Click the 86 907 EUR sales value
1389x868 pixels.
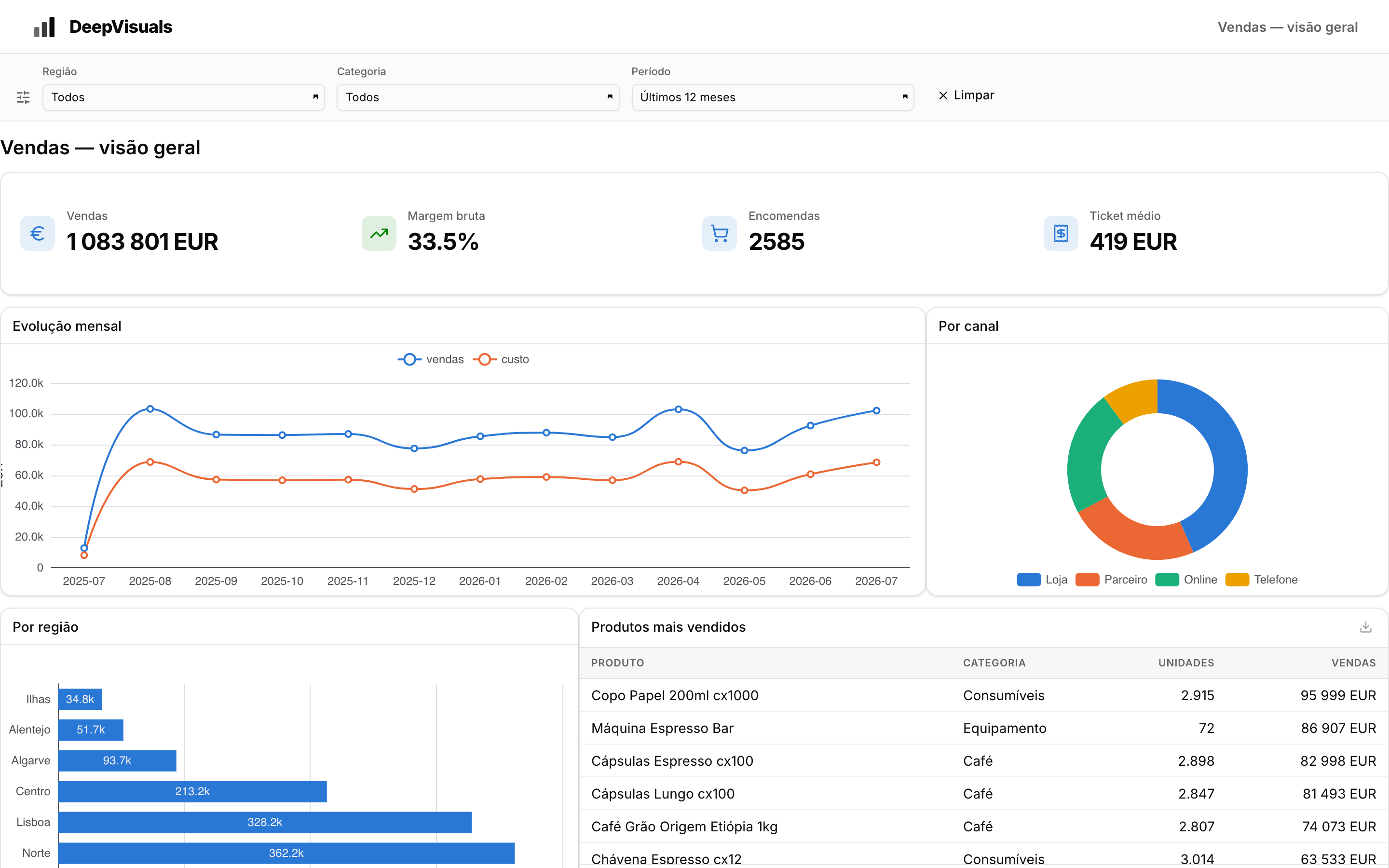click(1338, 728)
